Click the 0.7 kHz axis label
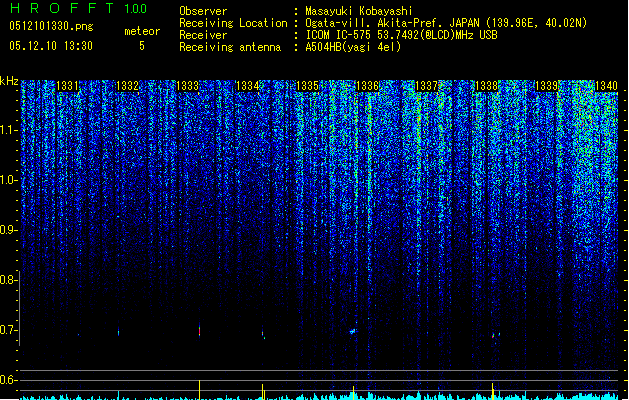This screenshot has height=400, width=629. tap(9, 330)
